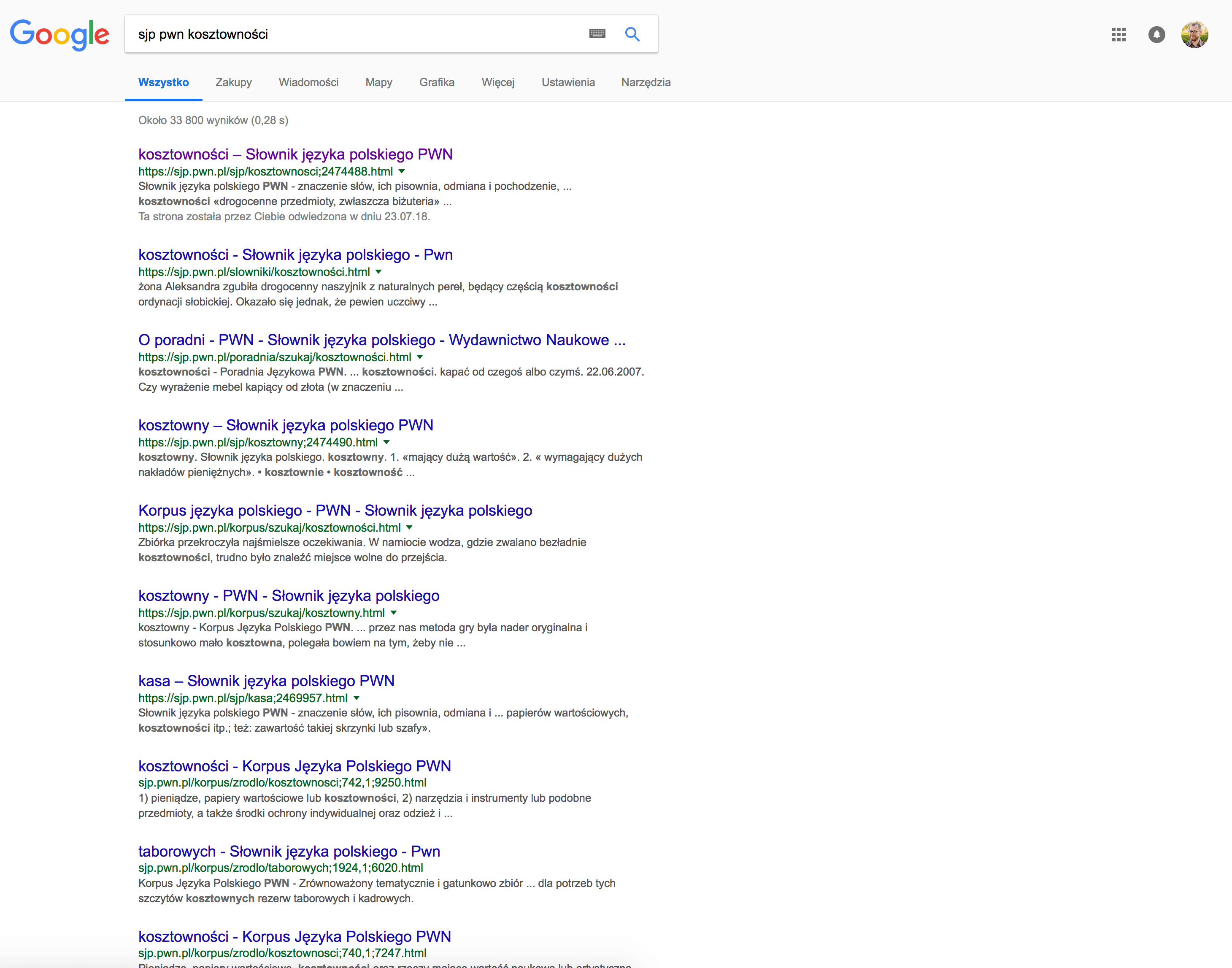This screenshot has height=968, width=1232.
Task: Open the result 'kosztowny - PWN - Słownik języka polskiego'
Action: tap(289, 596)
